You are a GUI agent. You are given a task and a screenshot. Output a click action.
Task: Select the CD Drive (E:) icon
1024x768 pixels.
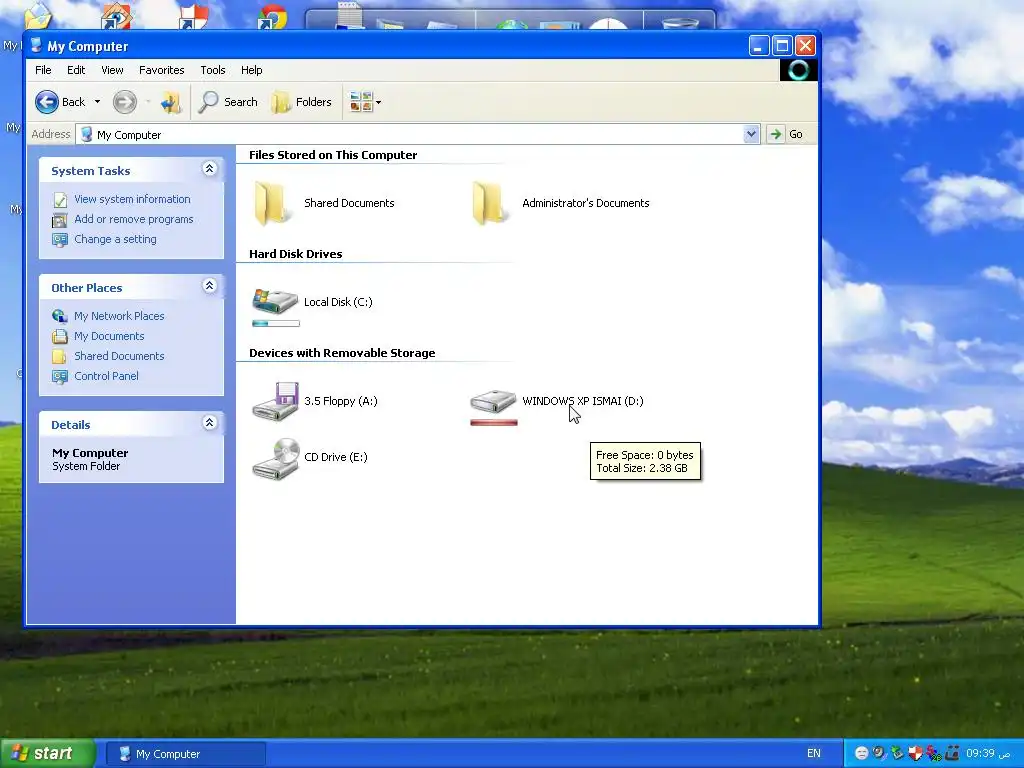click(x=276, y=458)
